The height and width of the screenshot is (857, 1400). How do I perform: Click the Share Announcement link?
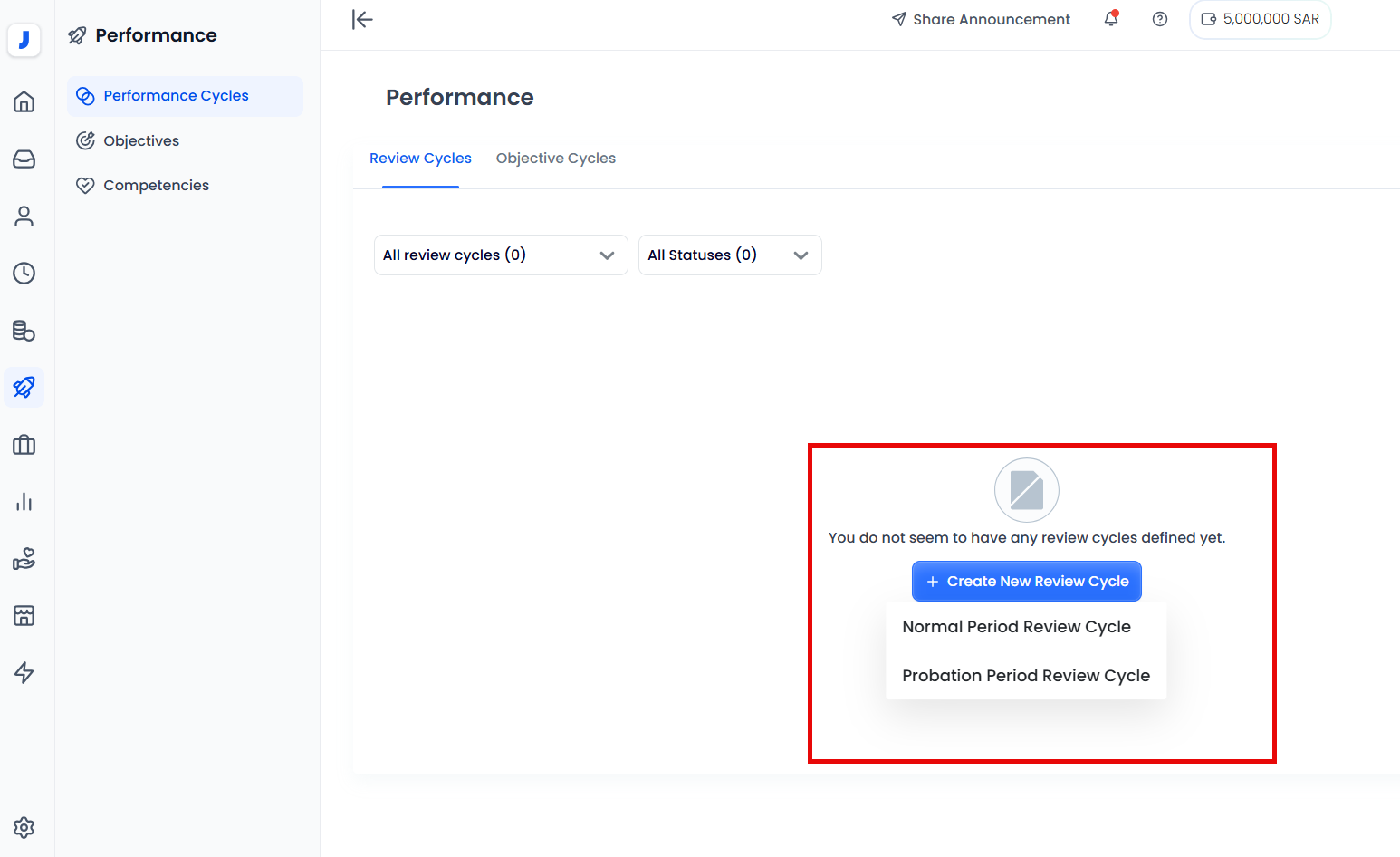pos(981,20)
